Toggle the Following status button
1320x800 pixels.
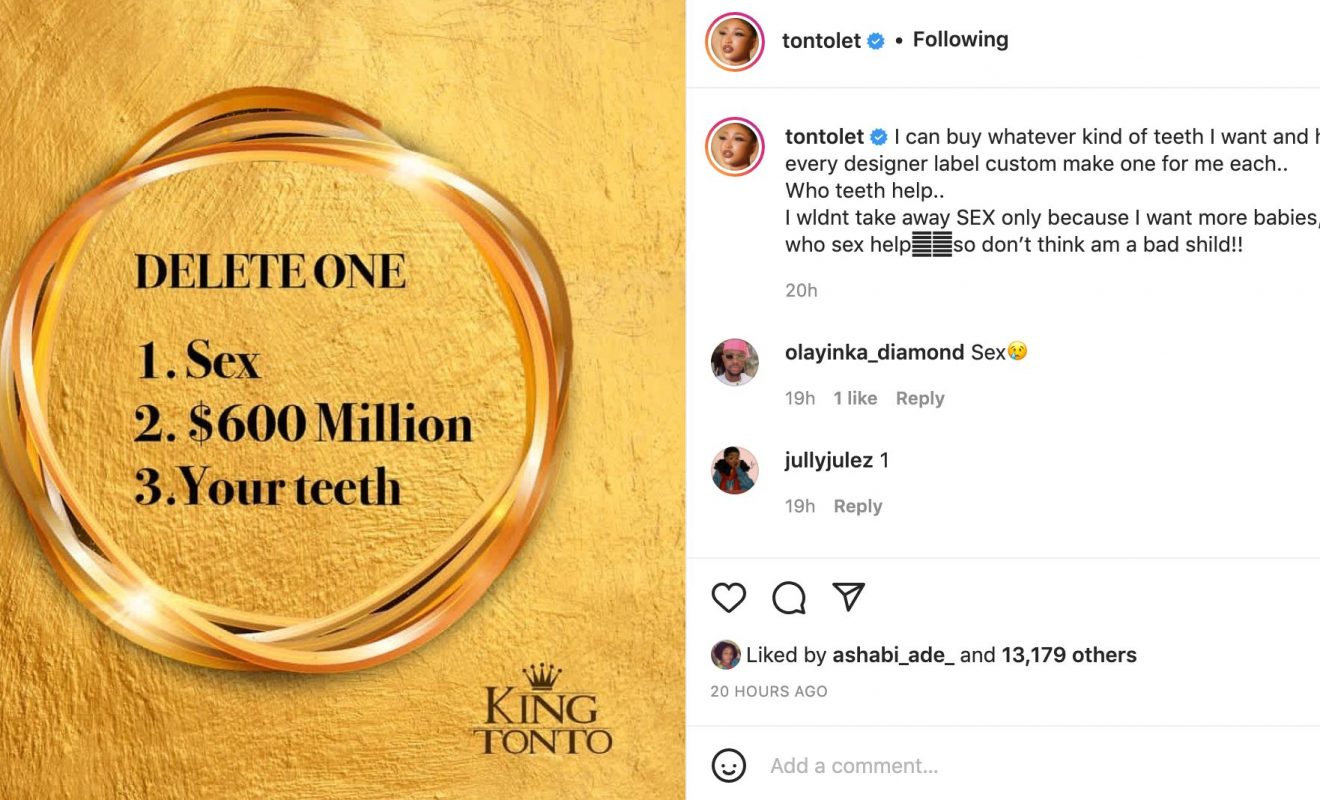(960, 40)
